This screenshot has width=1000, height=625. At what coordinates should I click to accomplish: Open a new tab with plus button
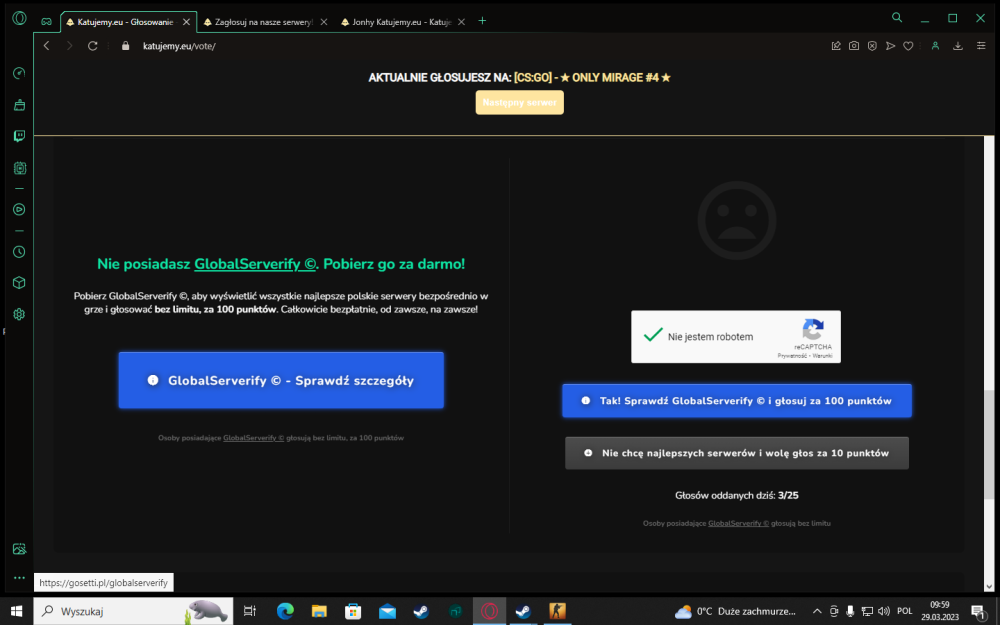tap(482, 21)
